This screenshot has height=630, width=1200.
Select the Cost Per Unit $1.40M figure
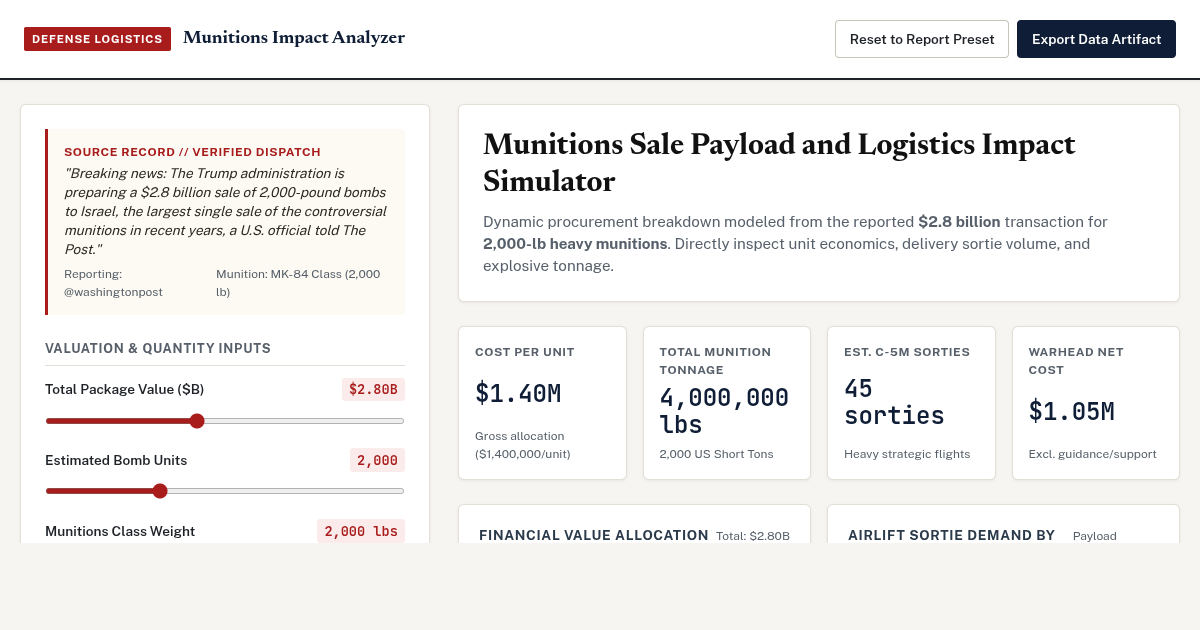(x=518, y=394)
